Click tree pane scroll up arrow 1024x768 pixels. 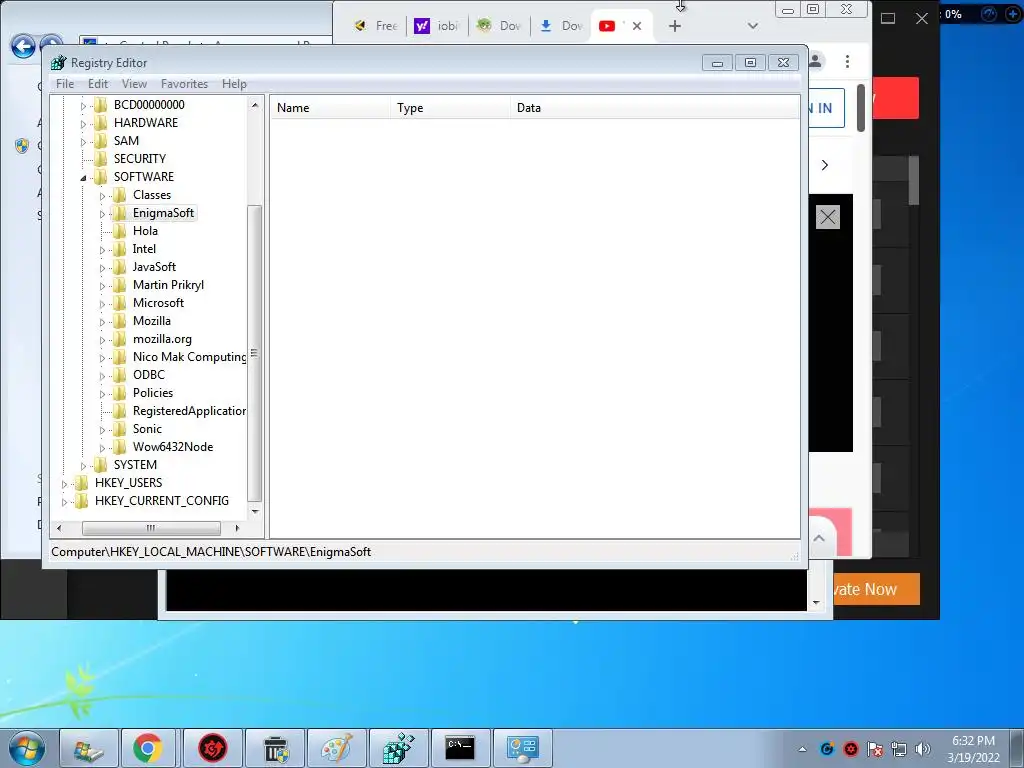[x=255, y=104]
